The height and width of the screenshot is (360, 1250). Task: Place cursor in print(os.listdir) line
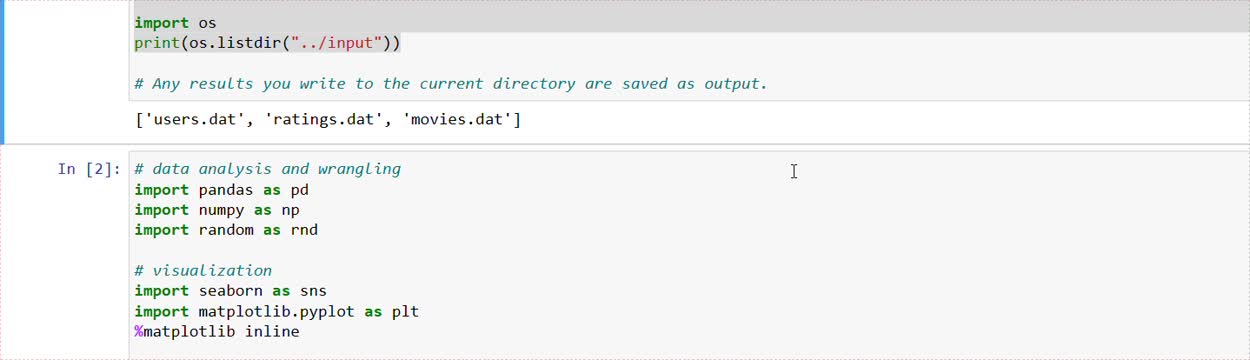(267, 43)
